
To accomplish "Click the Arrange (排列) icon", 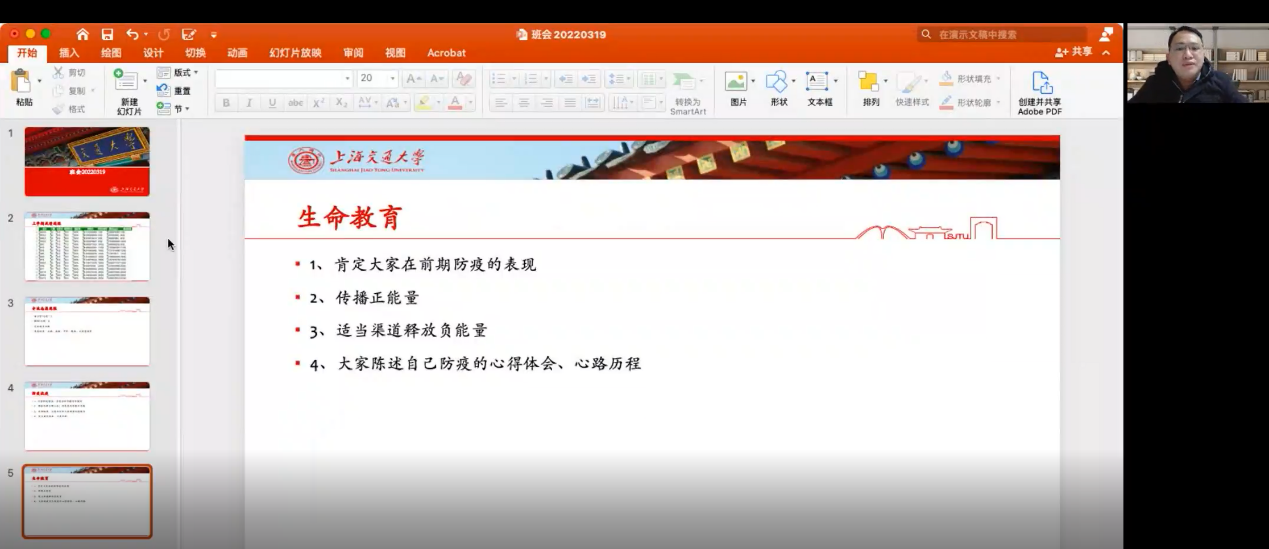I will click(869, 82).
